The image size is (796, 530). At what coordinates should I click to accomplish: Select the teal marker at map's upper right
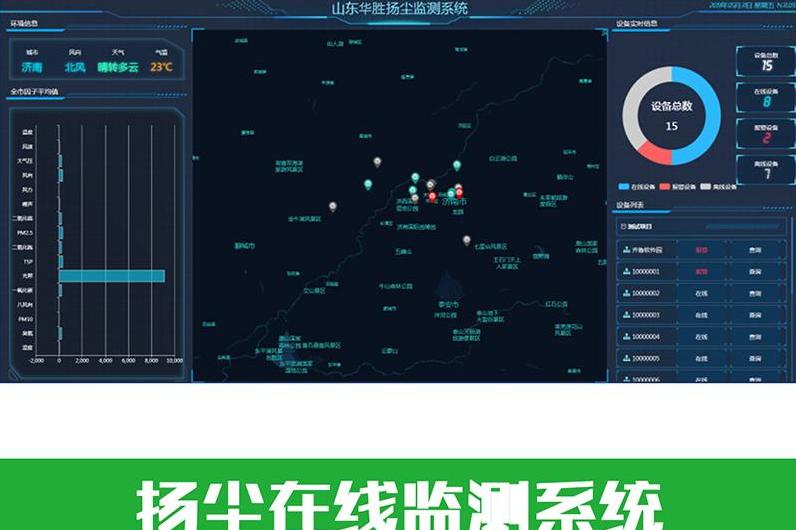pyautogui.click(x=457, y=165)
